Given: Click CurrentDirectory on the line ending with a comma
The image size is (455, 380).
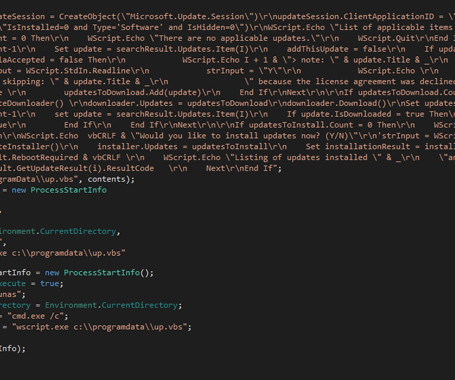Looking at the screenshot, I should 78,231.
